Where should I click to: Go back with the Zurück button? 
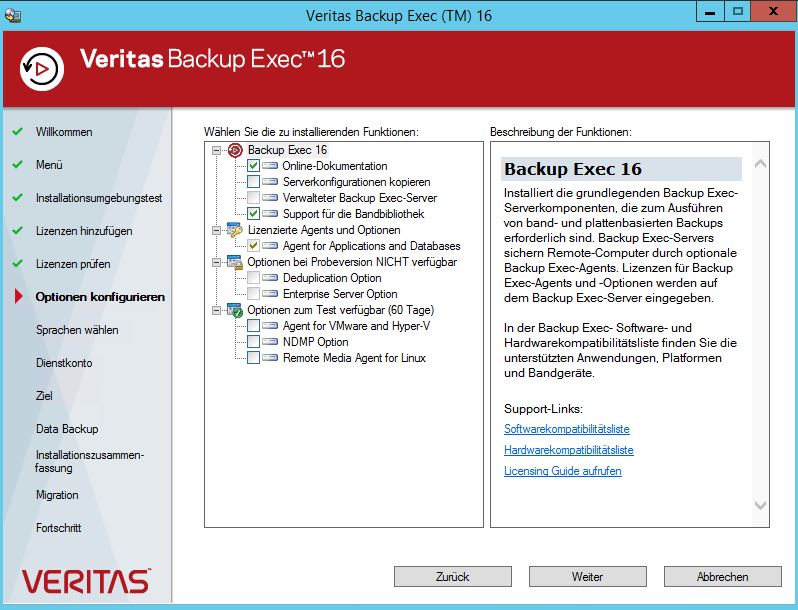click(452, 576)
